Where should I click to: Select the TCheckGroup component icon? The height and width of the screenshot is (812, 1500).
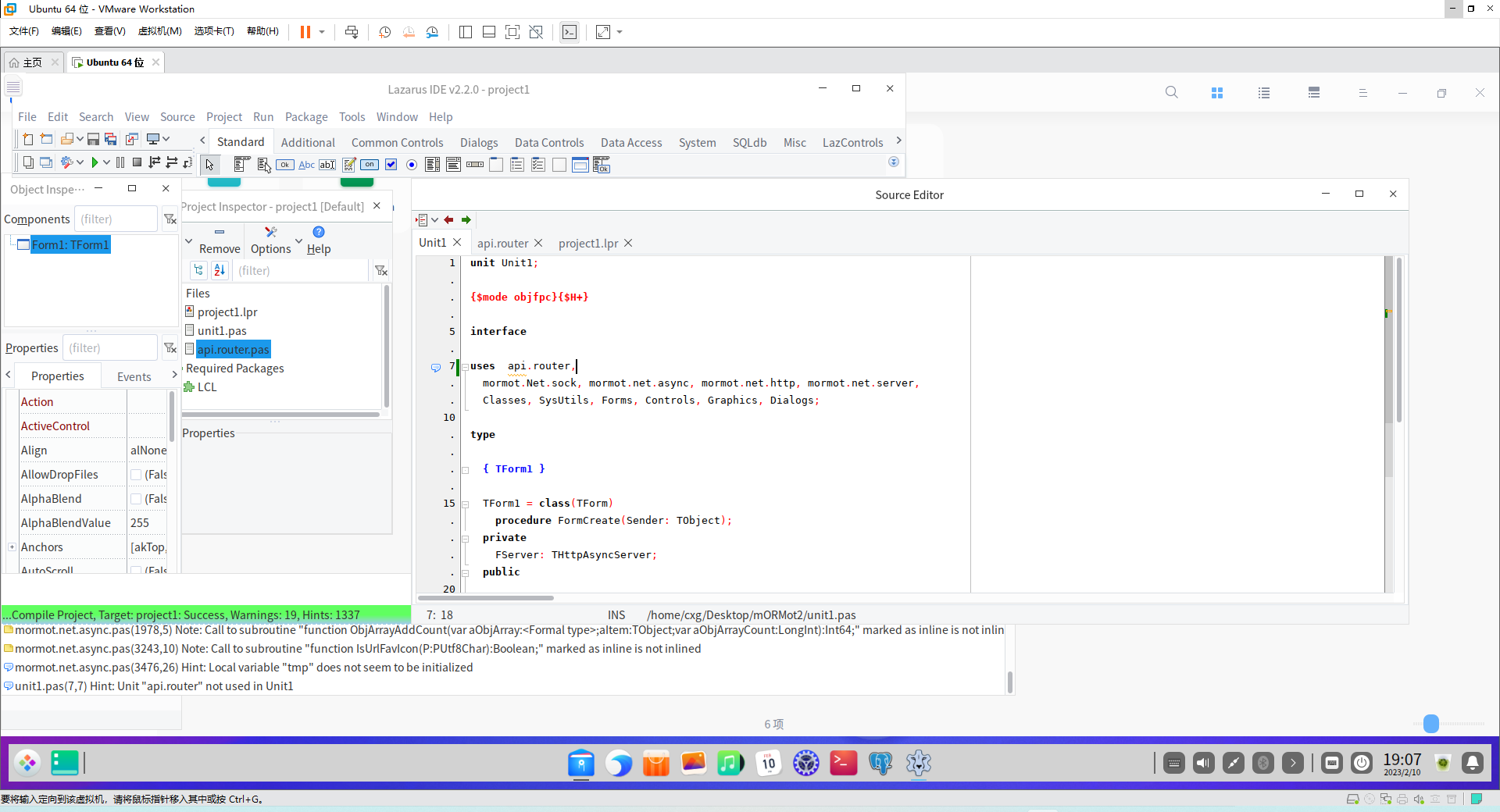tap(538, 164)
